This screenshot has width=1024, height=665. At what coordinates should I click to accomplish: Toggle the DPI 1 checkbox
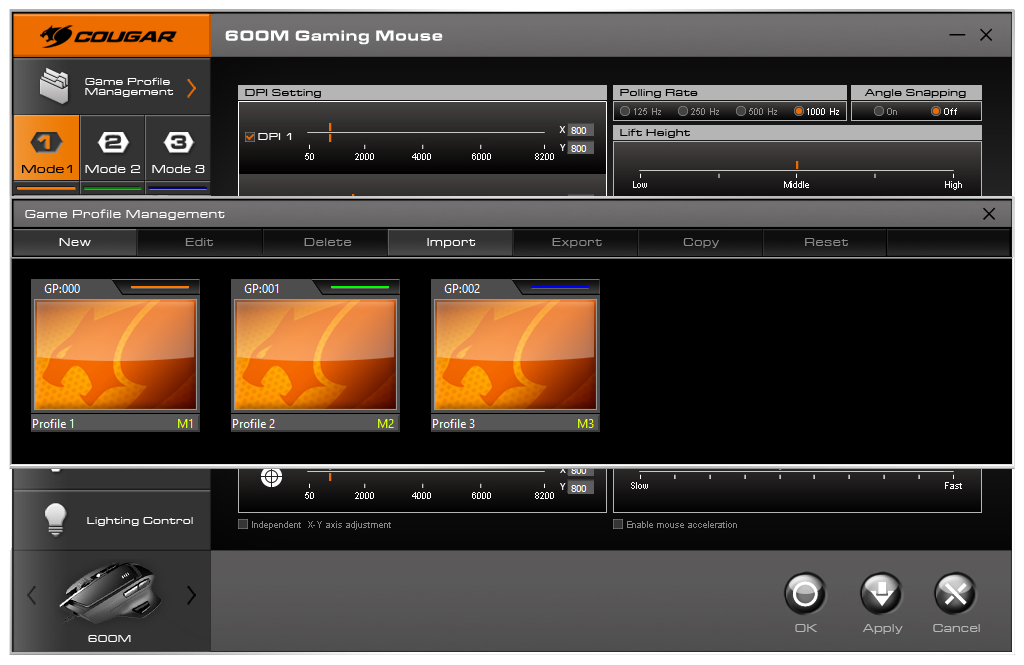[250, 137]
